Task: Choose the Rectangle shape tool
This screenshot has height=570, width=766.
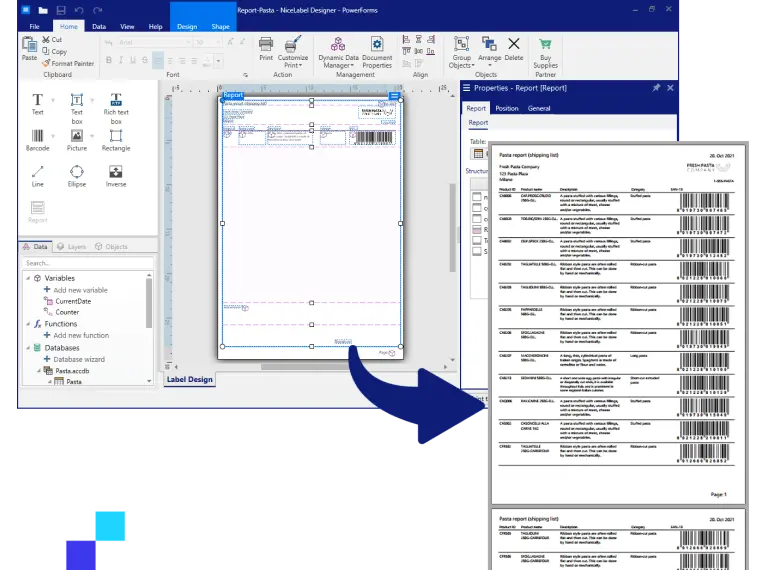Action: pyautogui.click(x=116, y=138)
